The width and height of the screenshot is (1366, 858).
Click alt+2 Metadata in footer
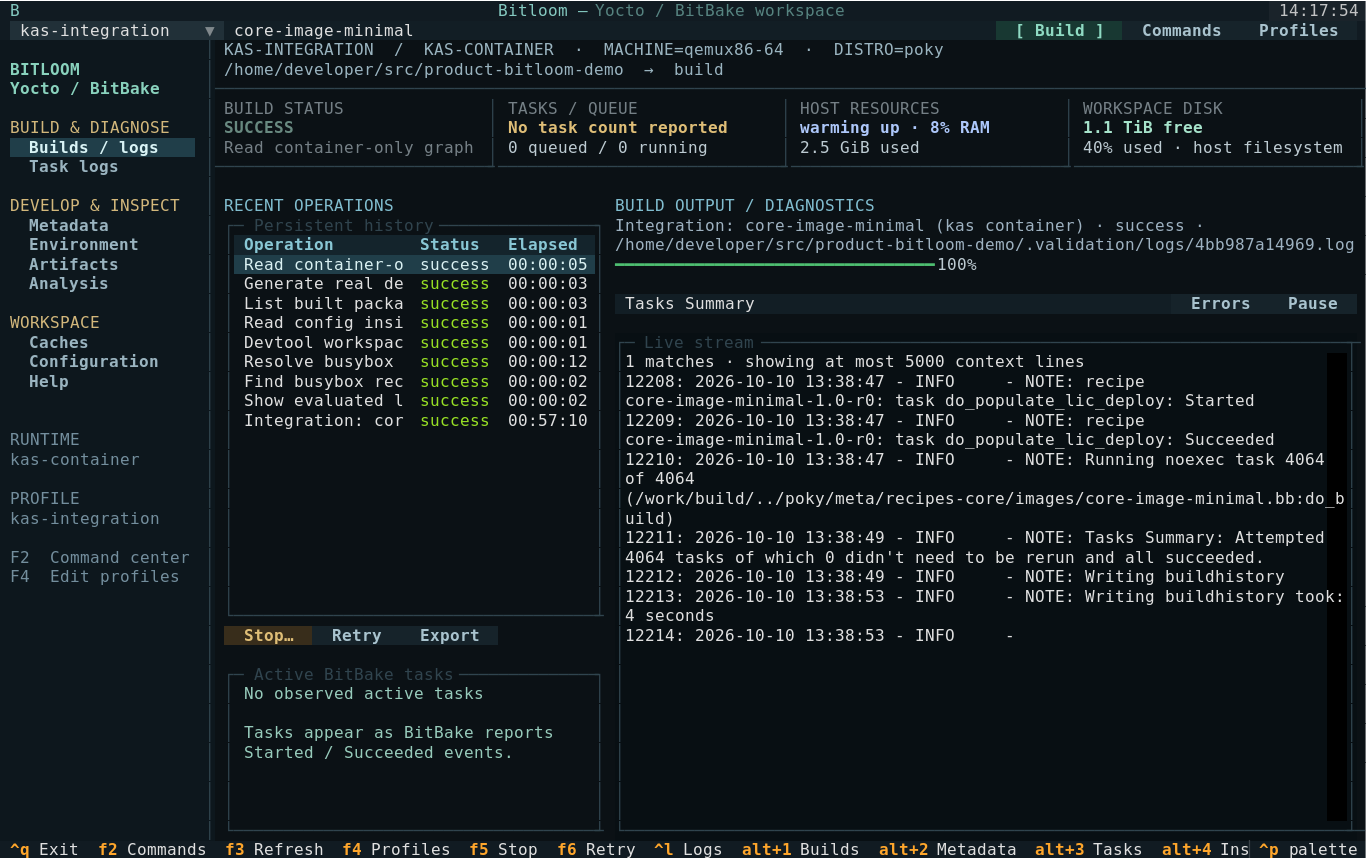[x=947, y=850]
